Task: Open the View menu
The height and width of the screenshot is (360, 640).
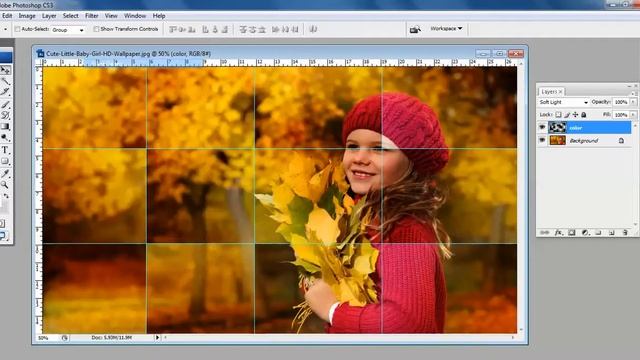Action: (111, 16)
